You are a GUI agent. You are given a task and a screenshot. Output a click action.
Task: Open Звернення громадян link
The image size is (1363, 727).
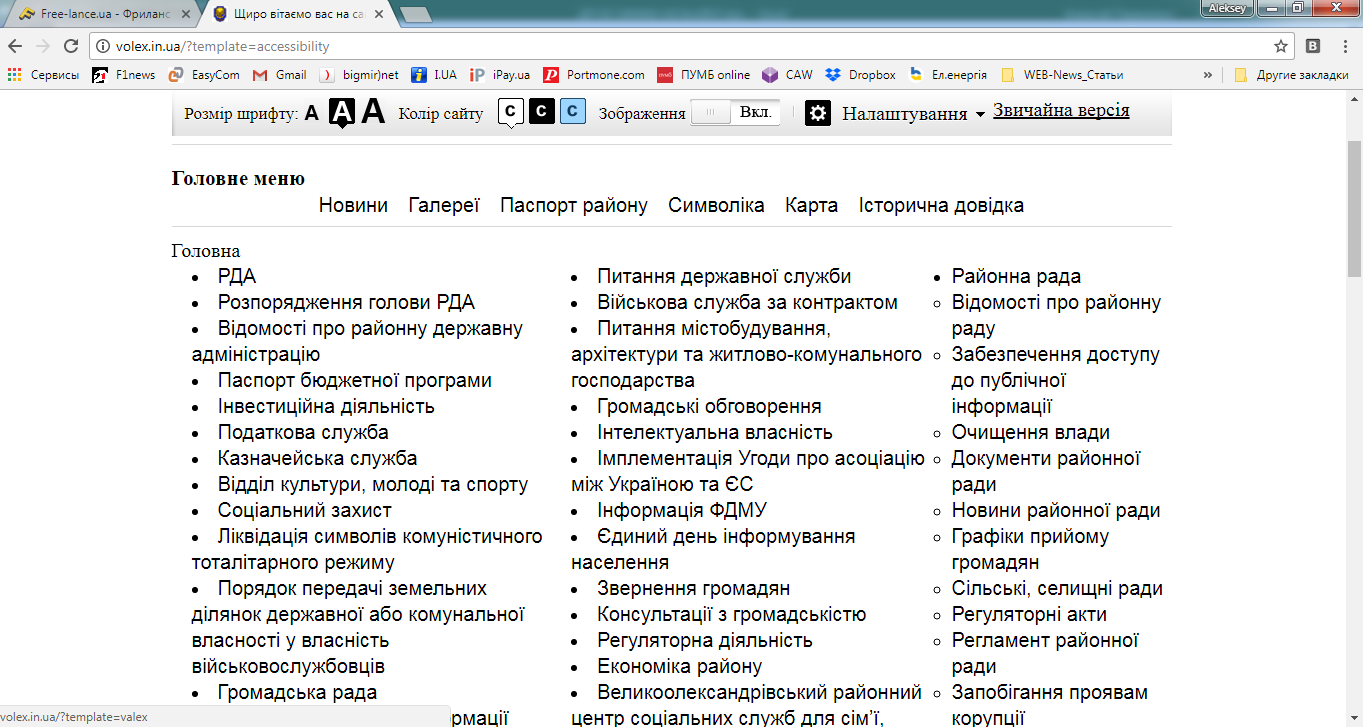(694, 588)
